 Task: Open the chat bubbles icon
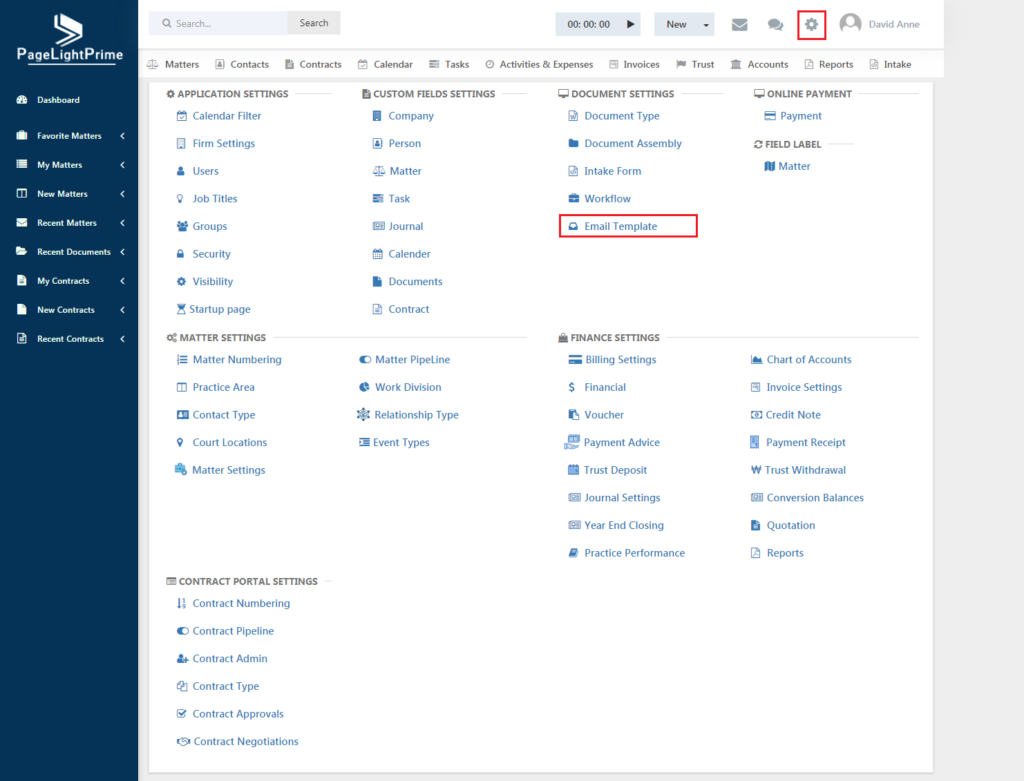pyautogui.click(x=775, y=25)
